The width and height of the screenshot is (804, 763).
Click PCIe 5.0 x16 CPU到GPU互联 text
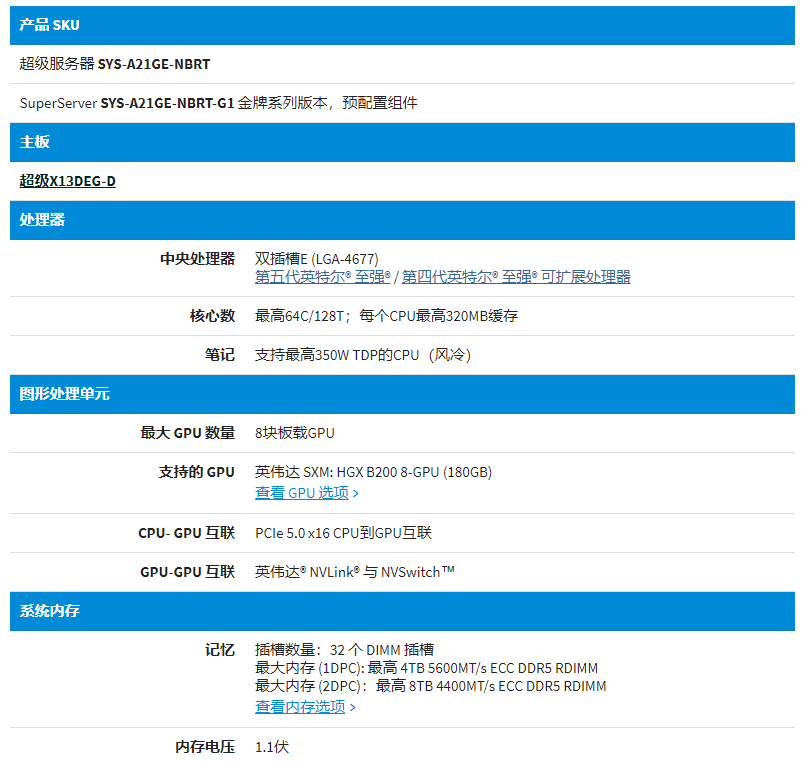pos(344,533)
